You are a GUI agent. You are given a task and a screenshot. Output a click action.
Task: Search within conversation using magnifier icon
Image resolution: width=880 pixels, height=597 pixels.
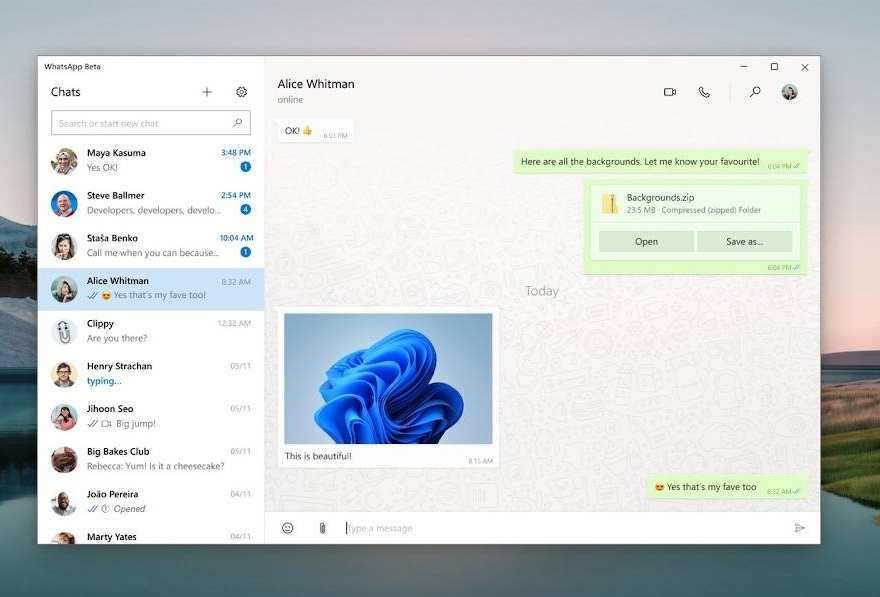coord(755,91)
